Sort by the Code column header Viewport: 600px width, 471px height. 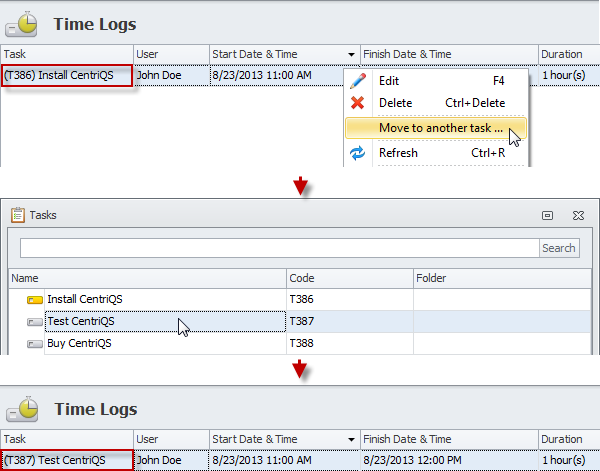pos(348,278)
